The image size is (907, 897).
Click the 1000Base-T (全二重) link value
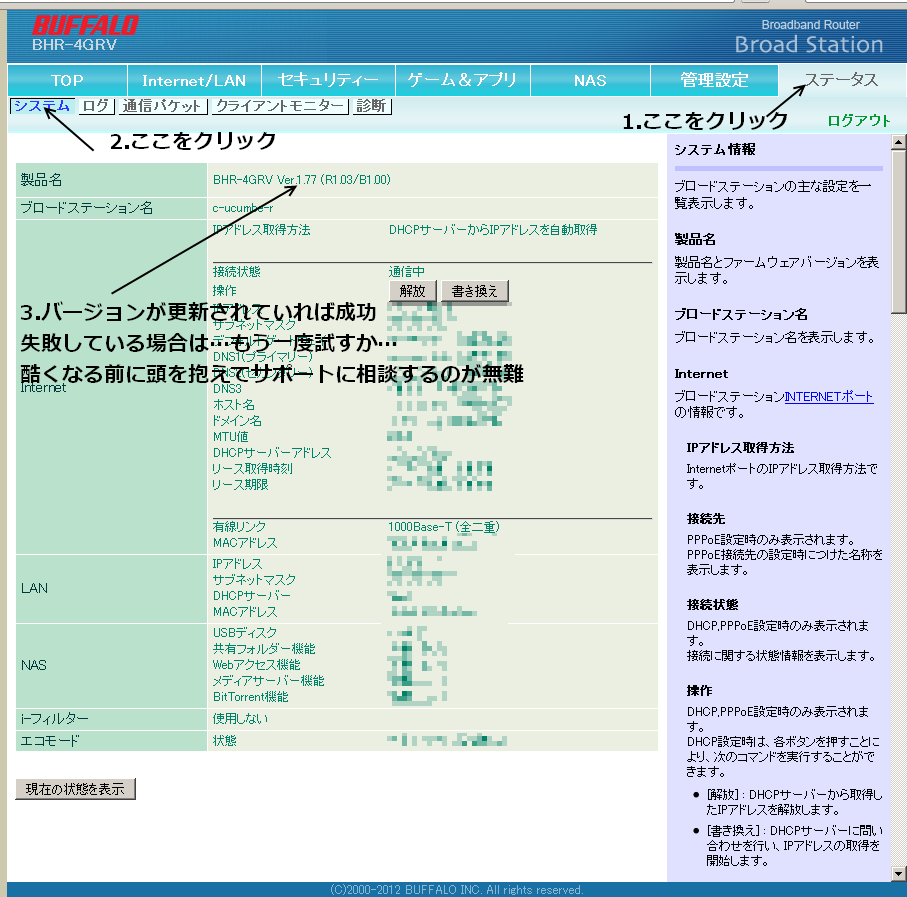(443, 527)
